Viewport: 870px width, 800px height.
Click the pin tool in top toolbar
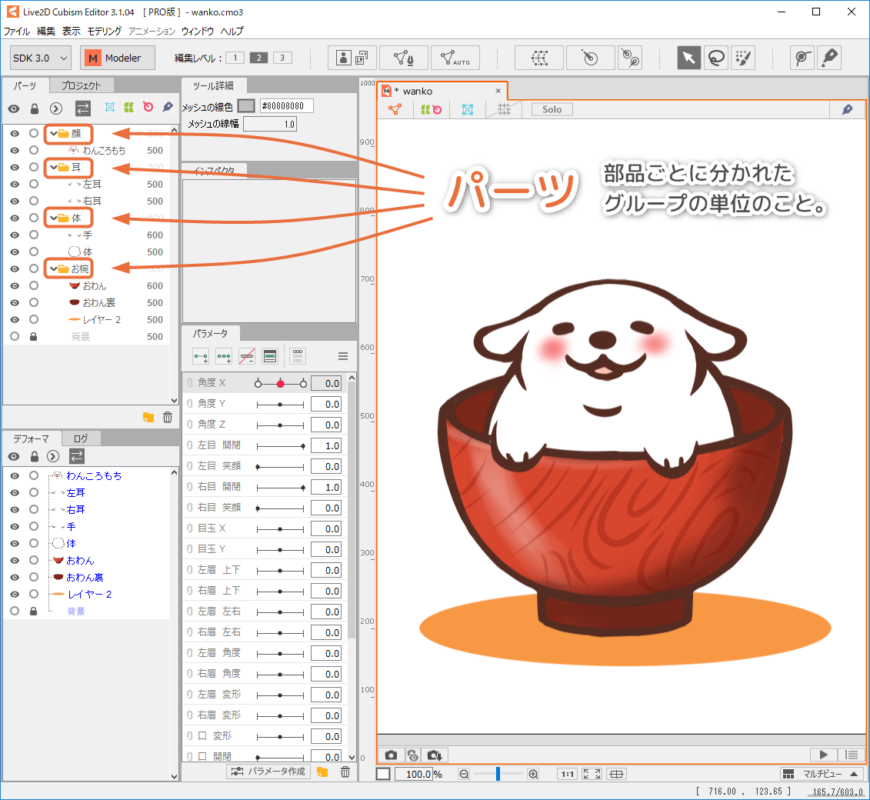(829, 58)
